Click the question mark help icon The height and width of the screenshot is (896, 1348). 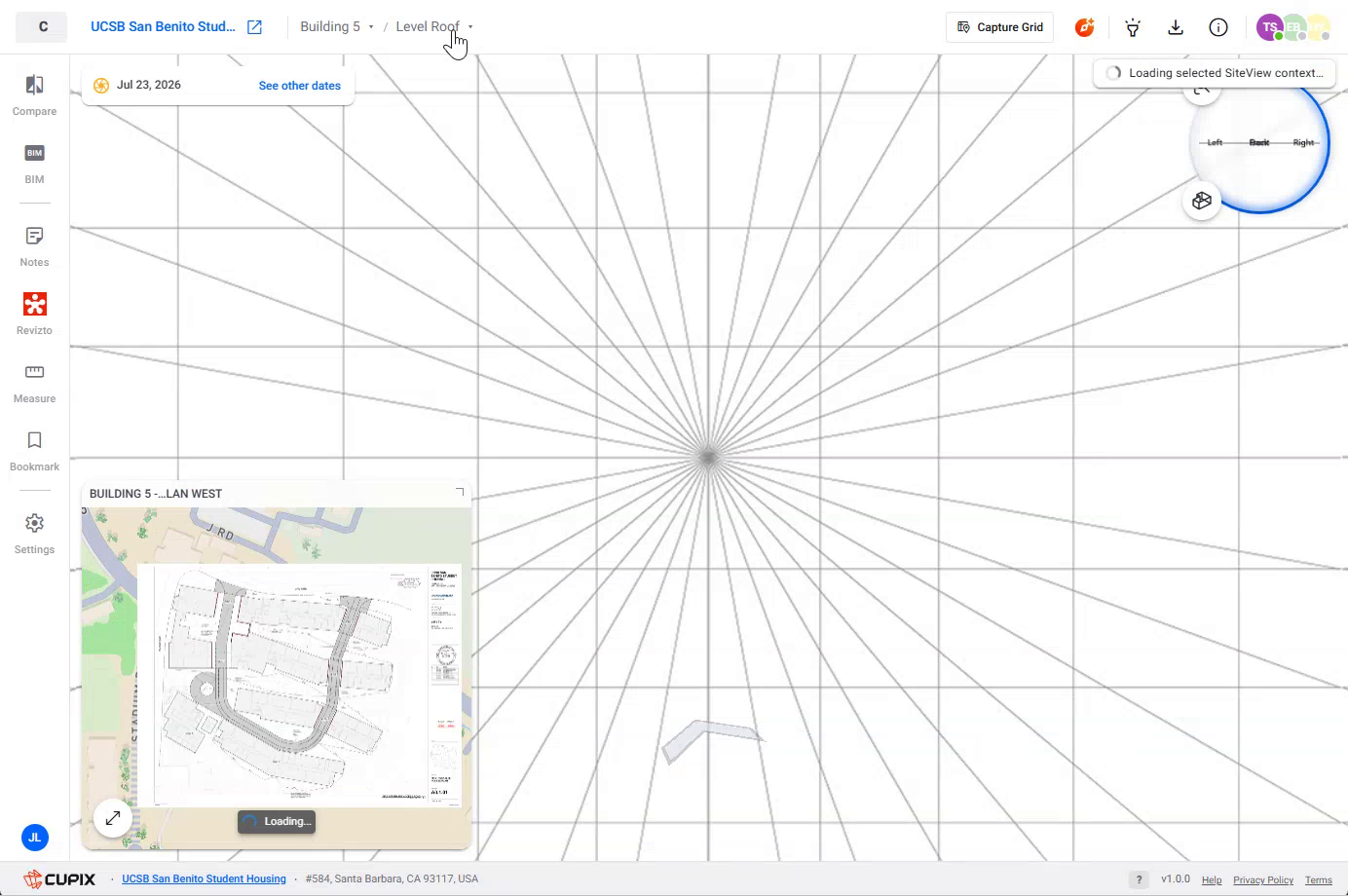1138,879
